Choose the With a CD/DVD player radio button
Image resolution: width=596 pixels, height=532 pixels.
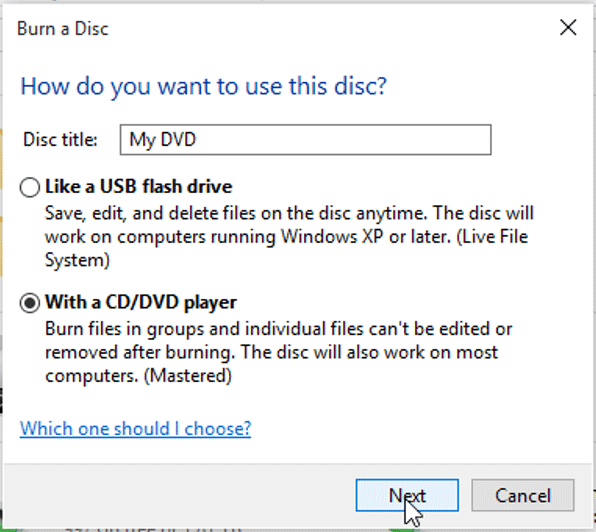pyautogui.click(x=30, y=303)
